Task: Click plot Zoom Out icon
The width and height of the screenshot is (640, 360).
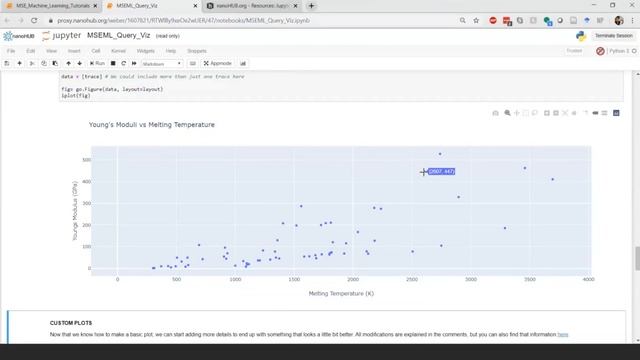Action: (x=556, y=113)
